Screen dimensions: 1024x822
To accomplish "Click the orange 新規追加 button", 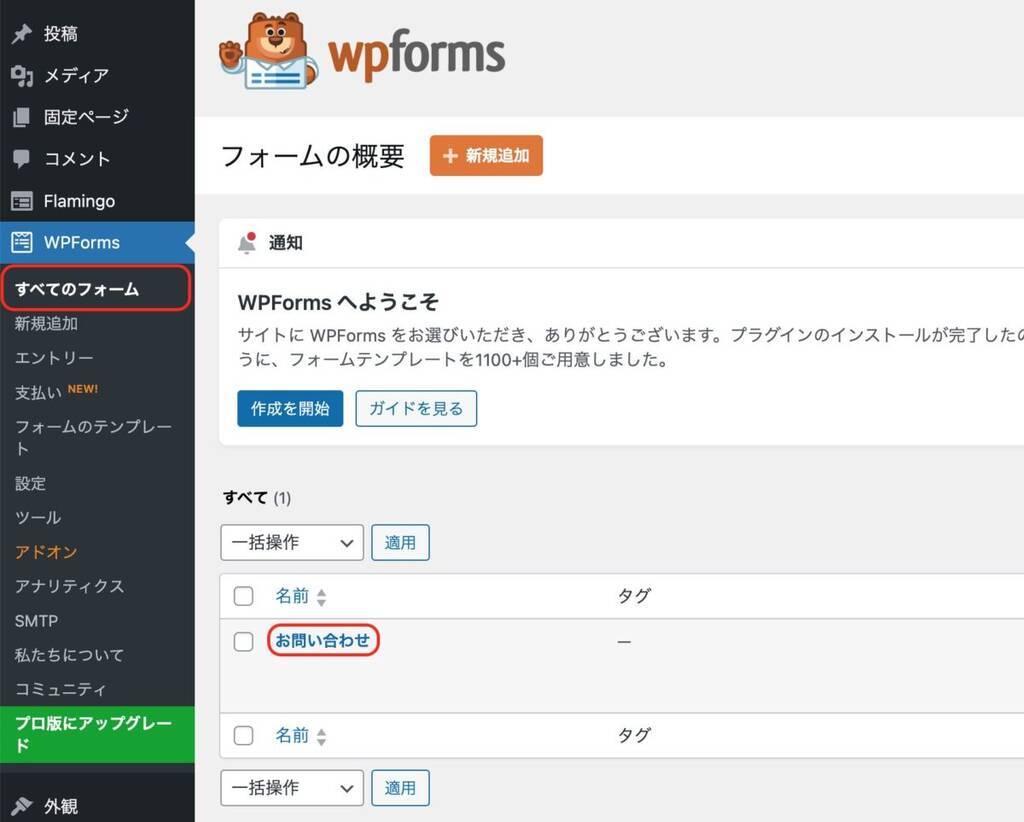I will (x=486, y=155).
